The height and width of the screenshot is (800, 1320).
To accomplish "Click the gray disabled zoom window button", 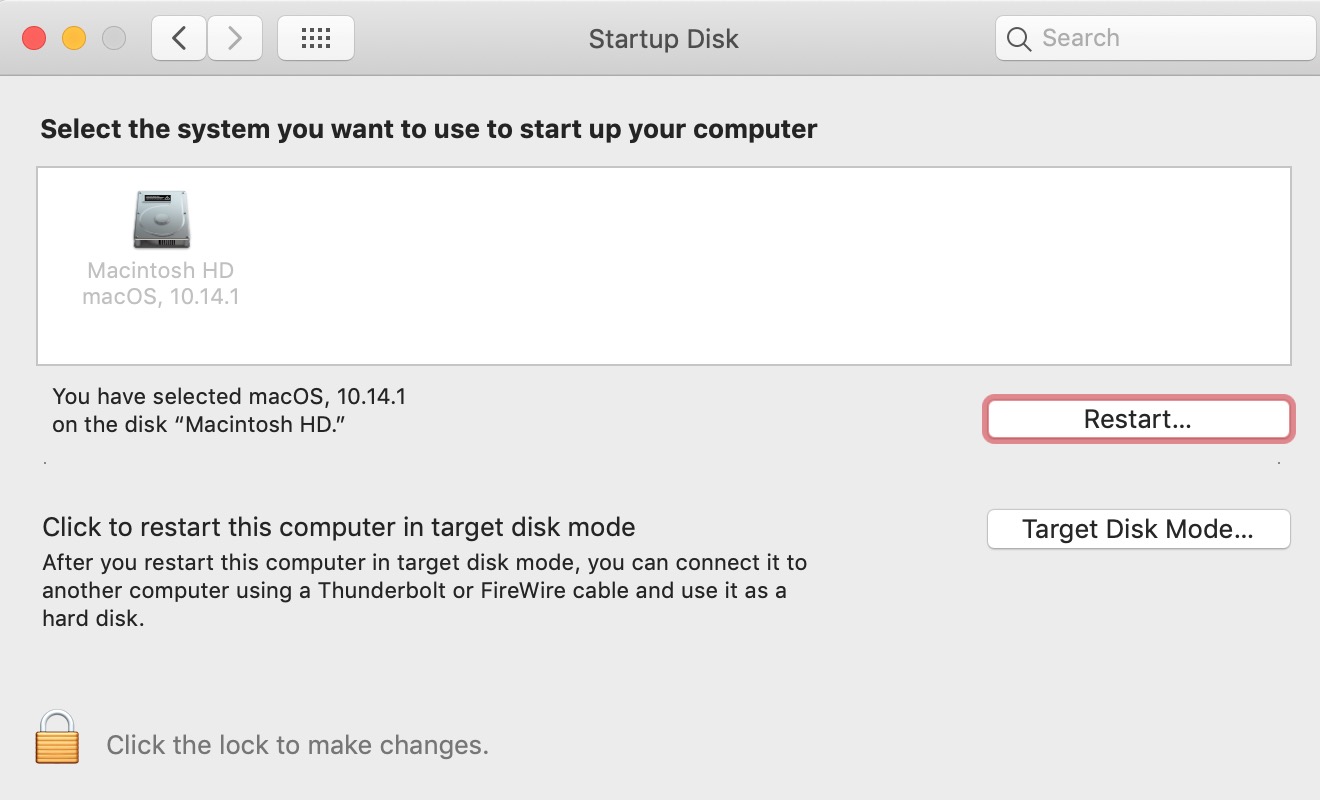I will [x=114, y=39].
